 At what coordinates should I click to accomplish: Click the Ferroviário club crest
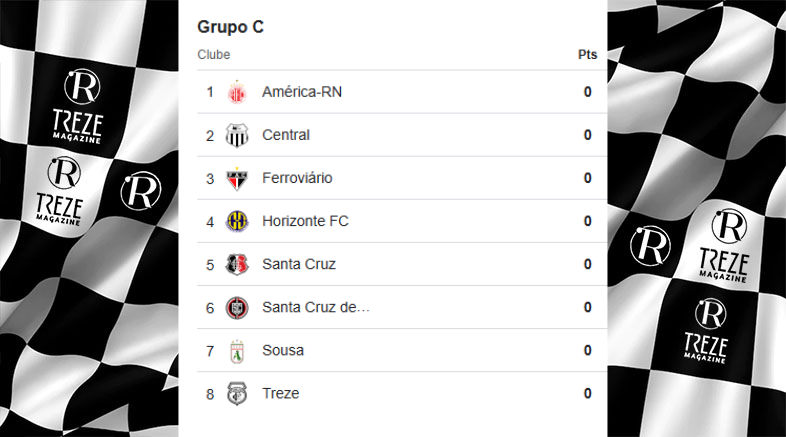pyautogui.click(x=237, y=179)
